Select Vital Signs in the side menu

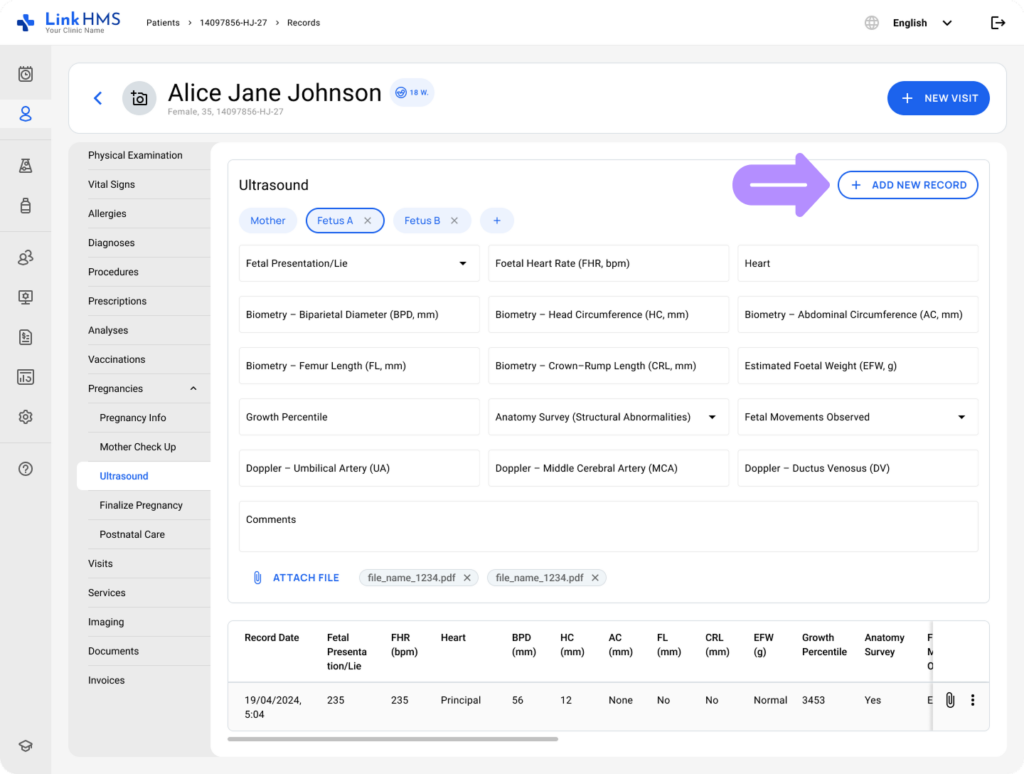click(111, 184)
